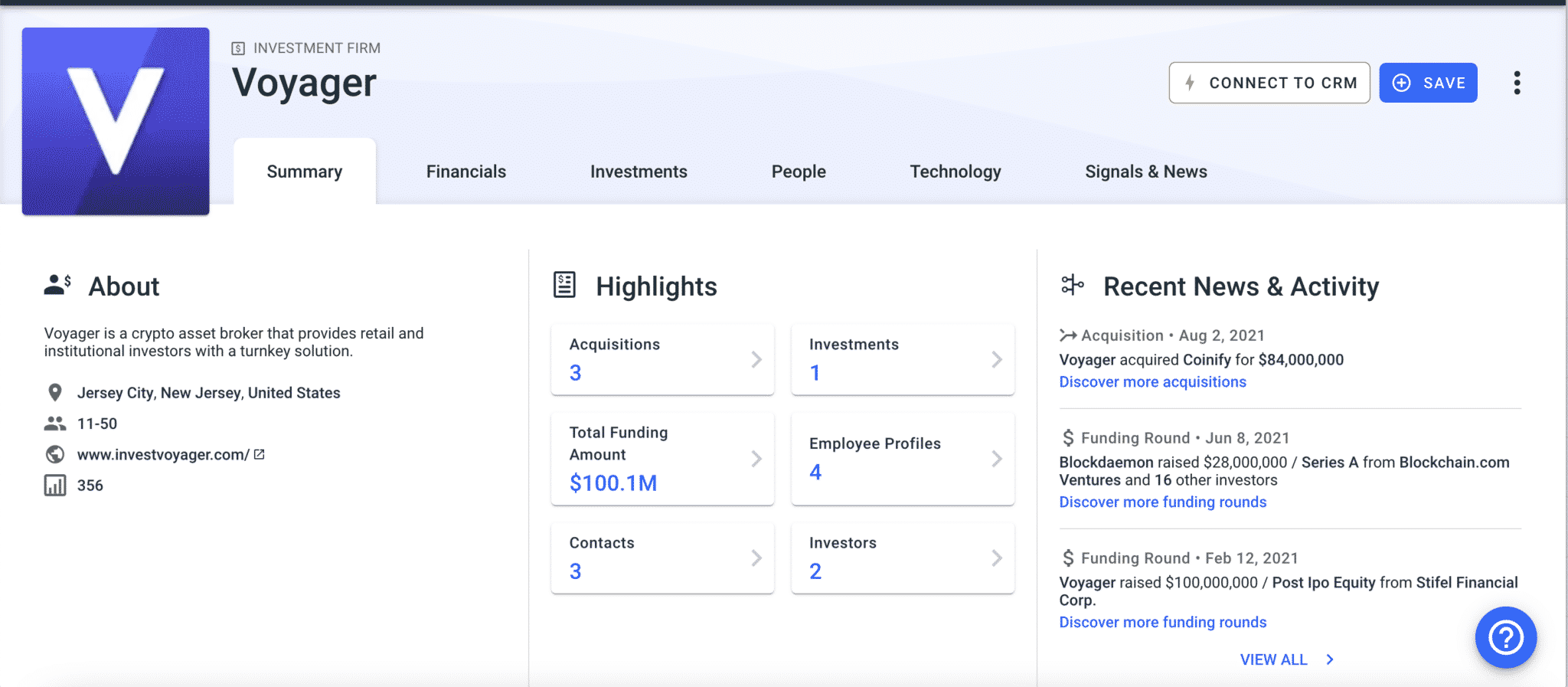Switch to the Technology tab
This screenshot has width=1568, height=687.
click(x=955, y=172)
